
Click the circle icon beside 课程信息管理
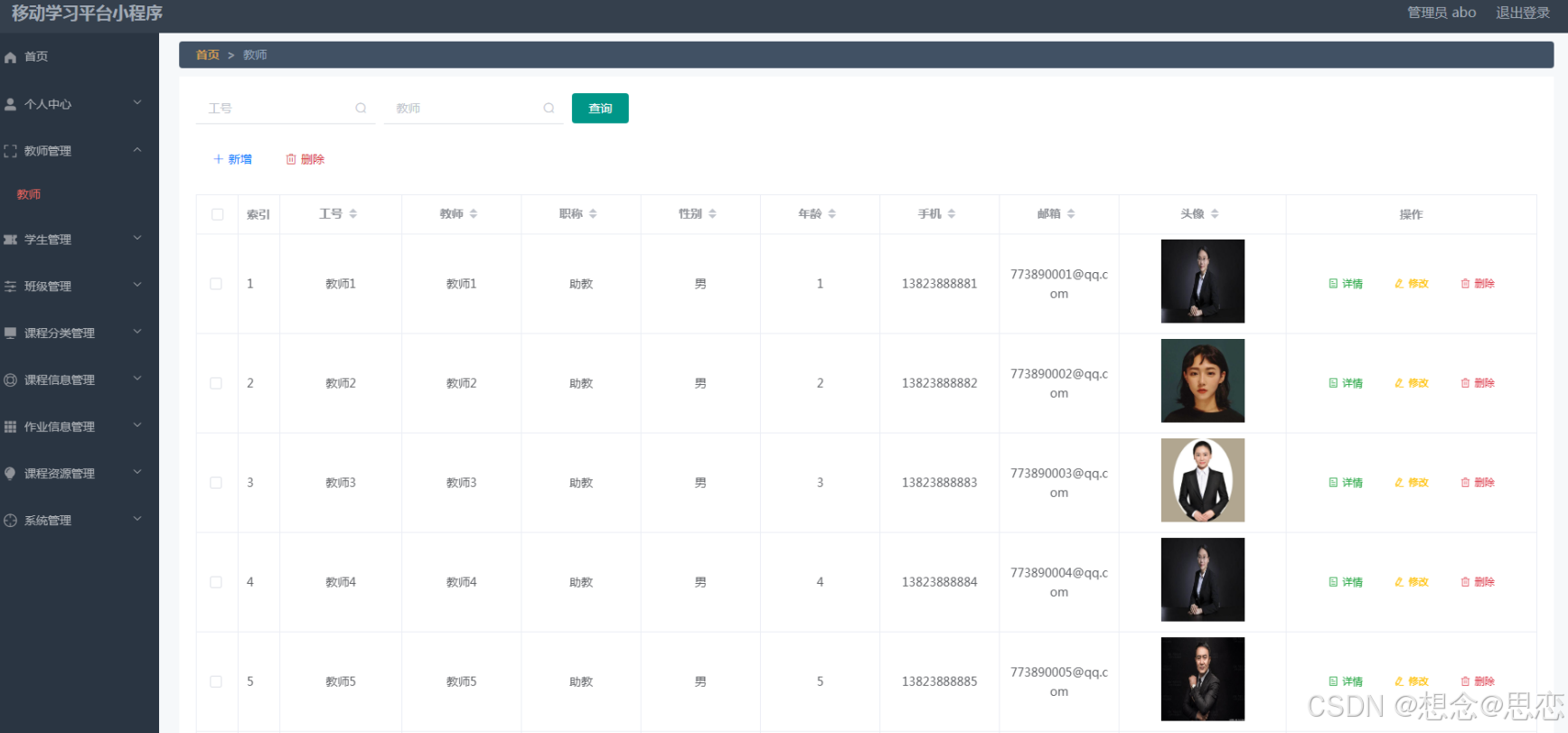click(x=11, y=380)
